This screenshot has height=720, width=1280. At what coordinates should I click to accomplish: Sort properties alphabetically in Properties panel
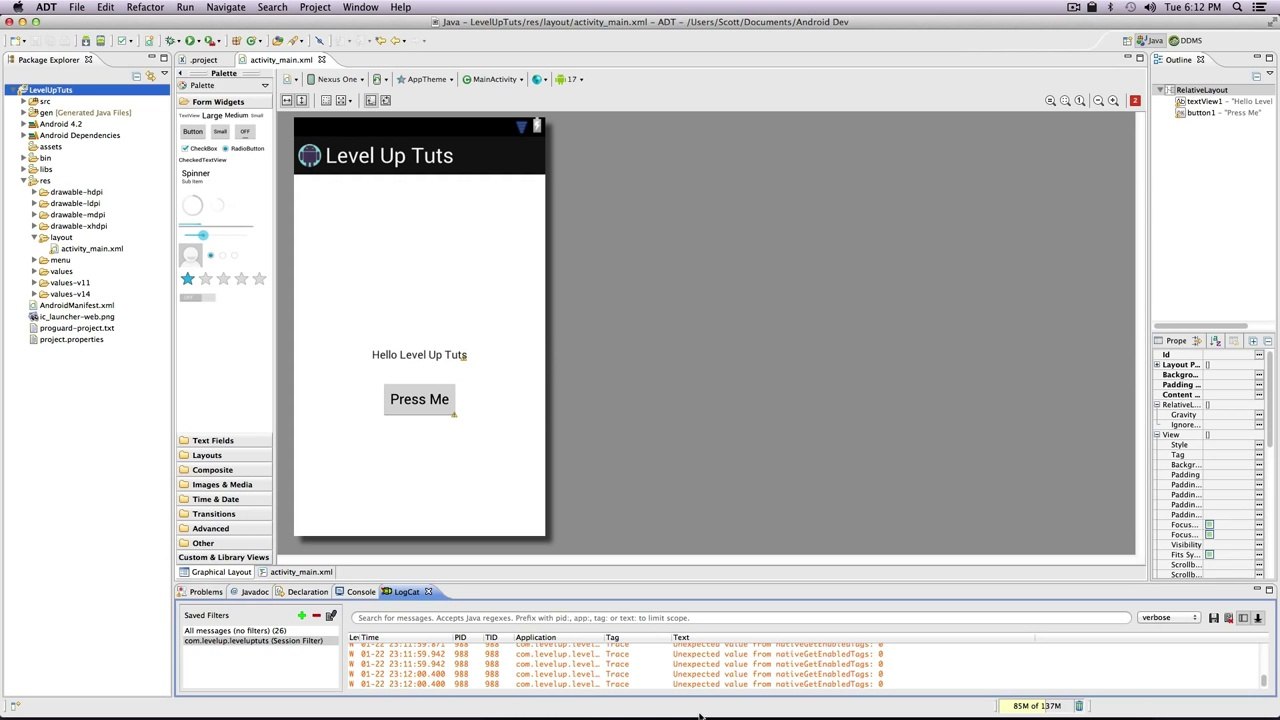click(1215, 341)
